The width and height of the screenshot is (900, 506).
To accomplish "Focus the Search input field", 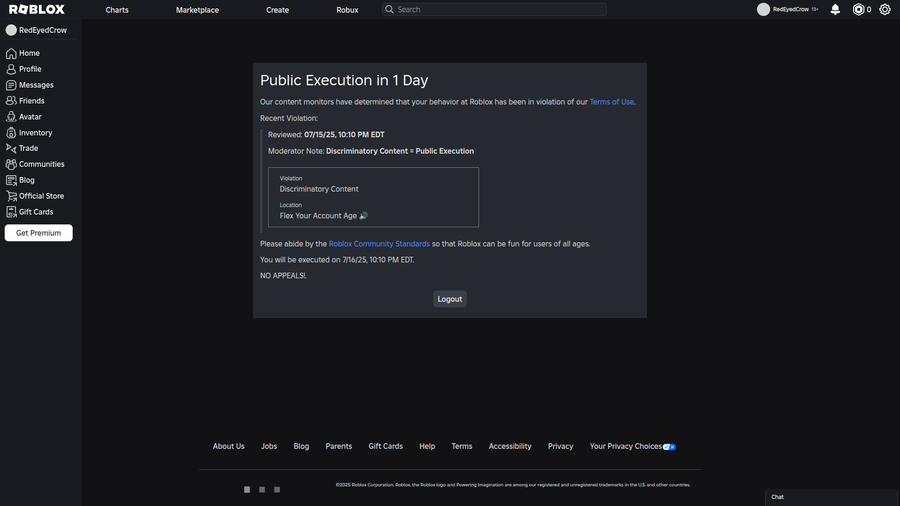I will (494, 9).
